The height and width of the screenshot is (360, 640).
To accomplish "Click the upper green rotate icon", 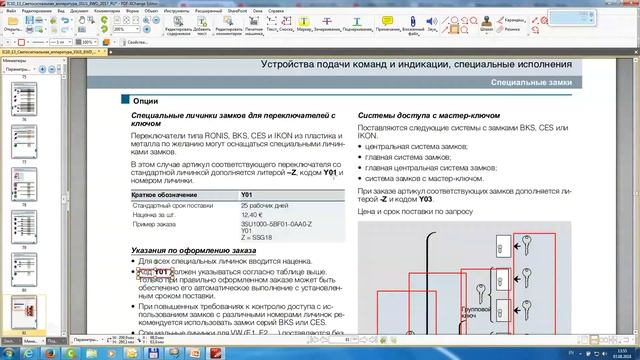I will 104,20.
